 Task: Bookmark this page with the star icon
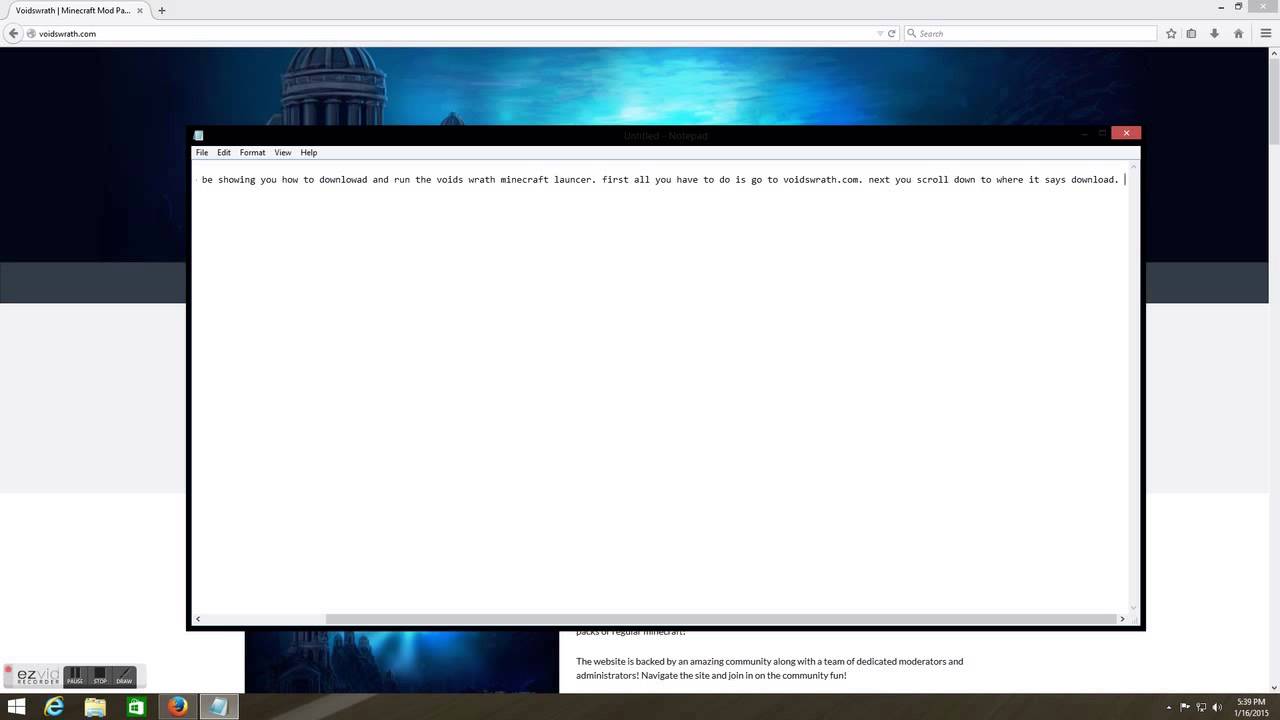pos(1171,33)
